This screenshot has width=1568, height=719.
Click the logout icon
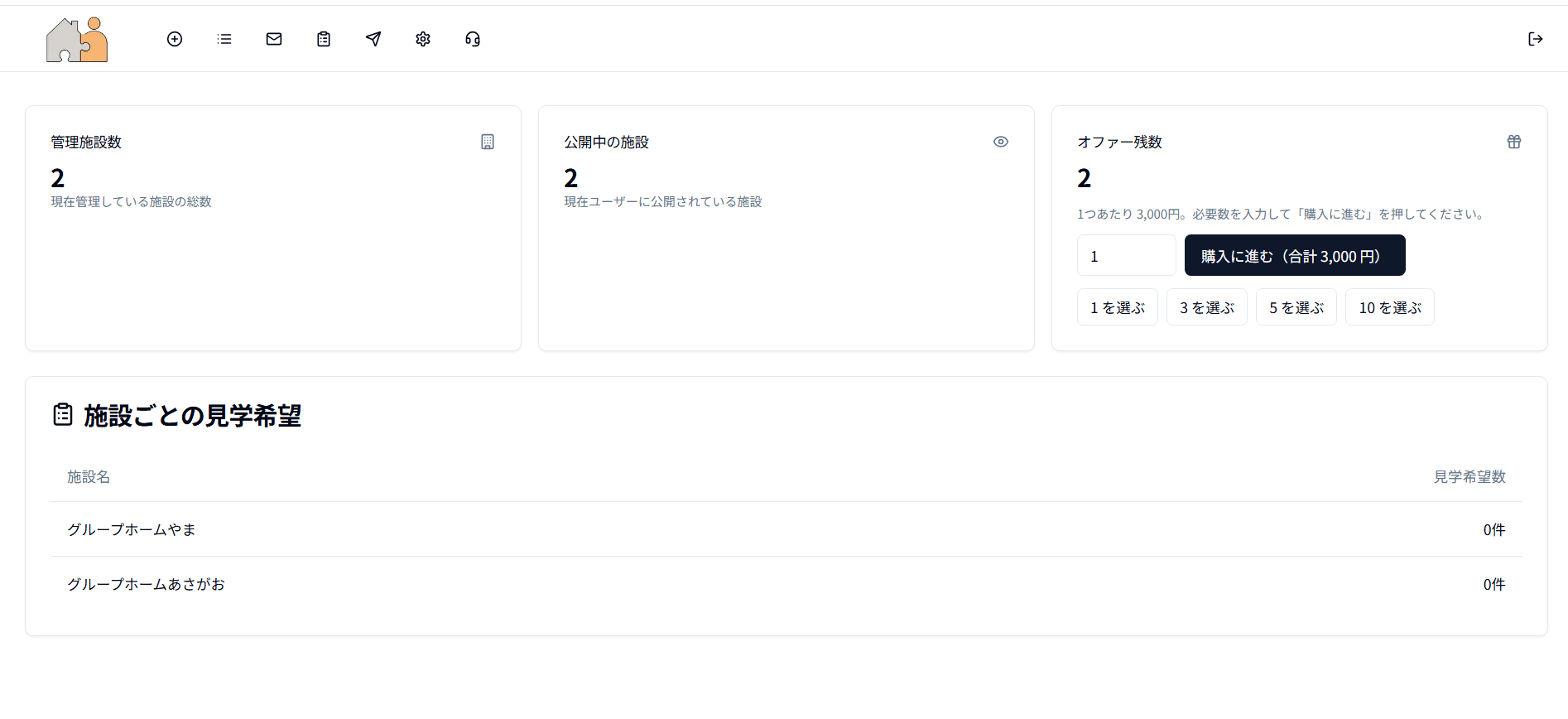click(x=1535, y=39)
